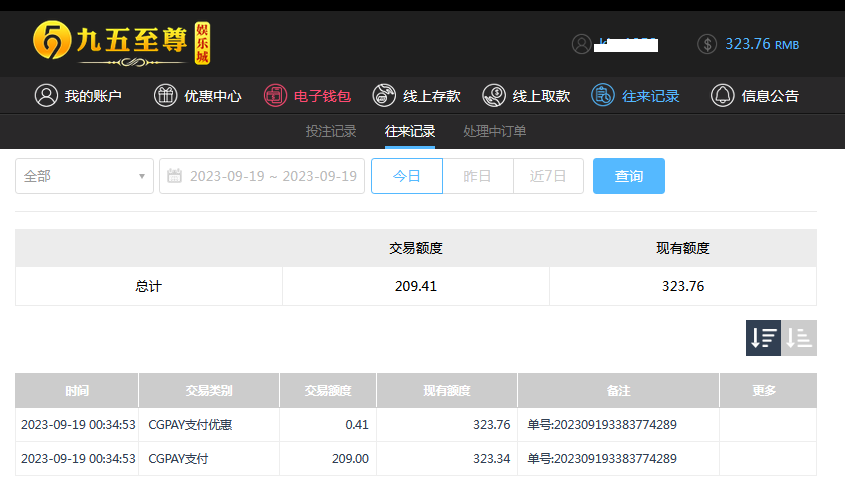Switch to 投注记录 tab
The width and height of the screenshot is (845, 481).
331,131
